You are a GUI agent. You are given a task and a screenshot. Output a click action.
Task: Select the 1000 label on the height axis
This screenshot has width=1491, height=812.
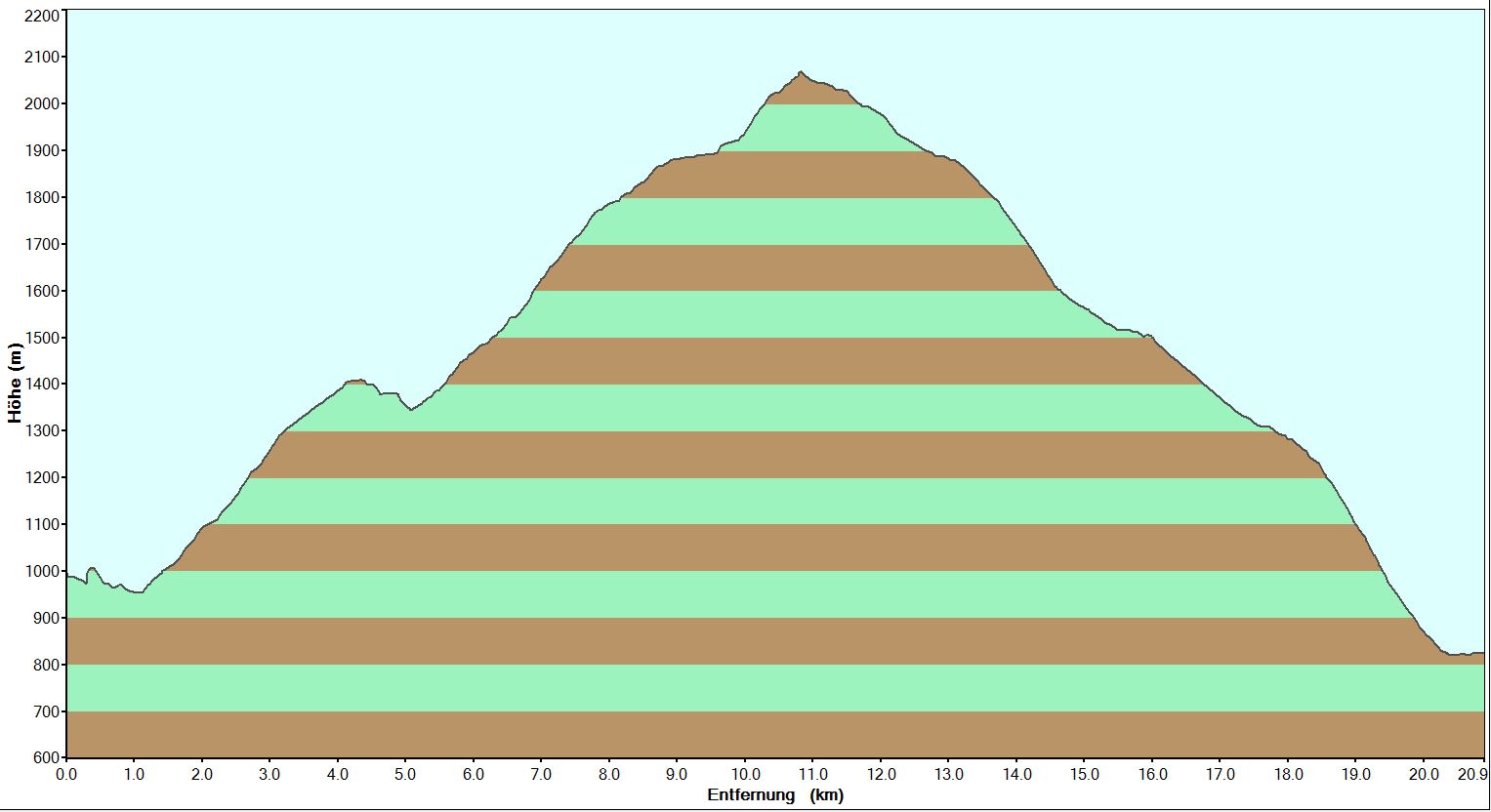point(41,572)
